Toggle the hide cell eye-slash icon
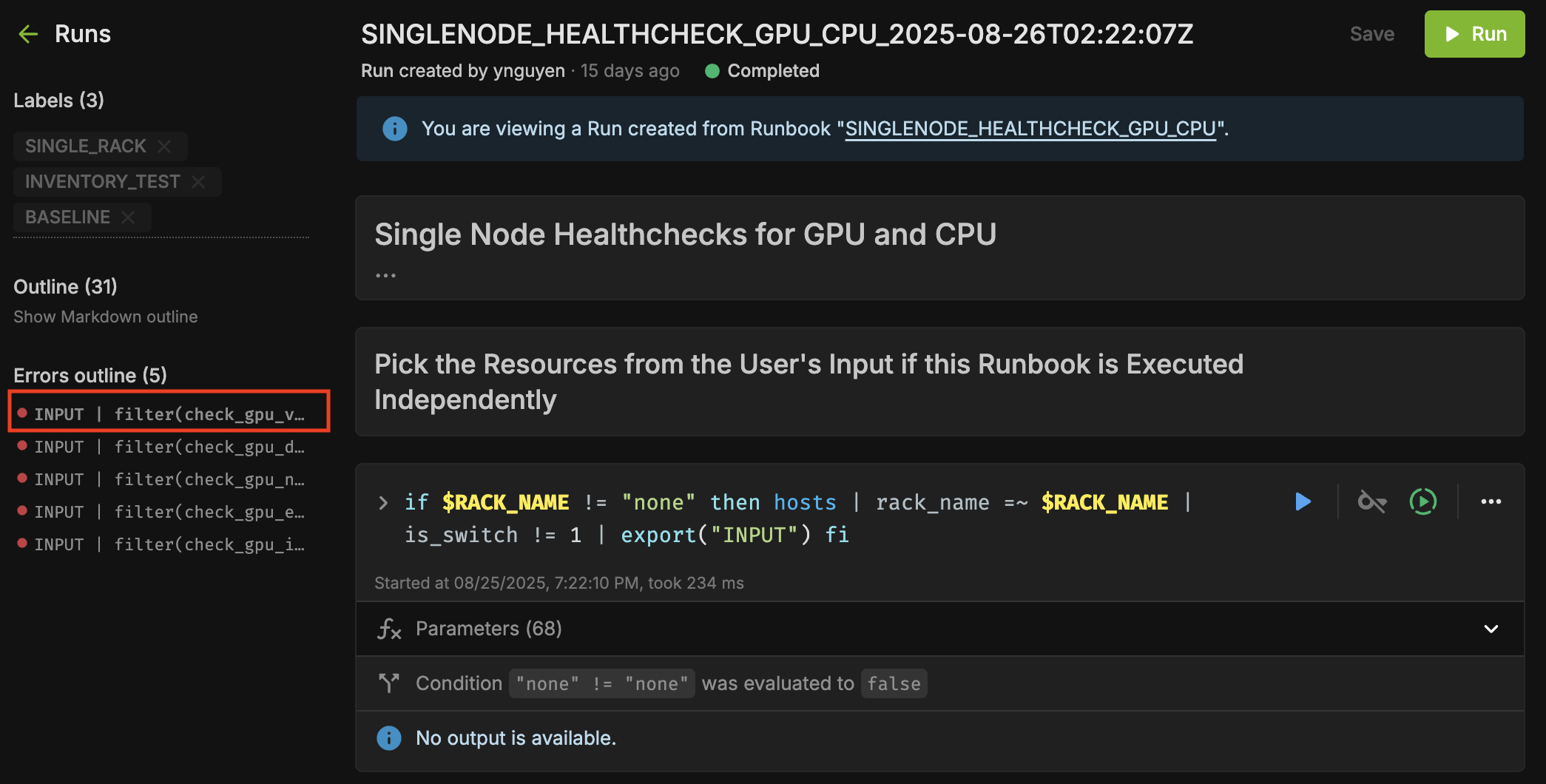Viewport: 1546px width, 784px height. (x=1372, y=502)
